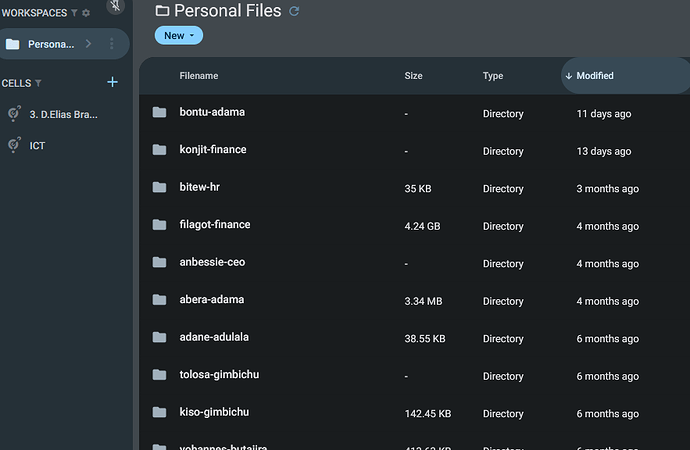Open the anbessie-ceo folder
Screen dimensions: 690x450
point(212,262)
